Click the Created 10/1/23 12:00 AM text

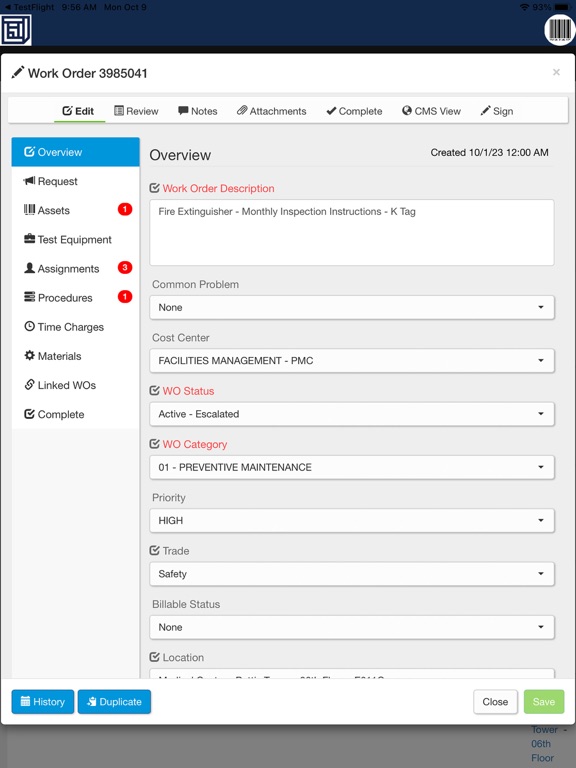(489, 153)
